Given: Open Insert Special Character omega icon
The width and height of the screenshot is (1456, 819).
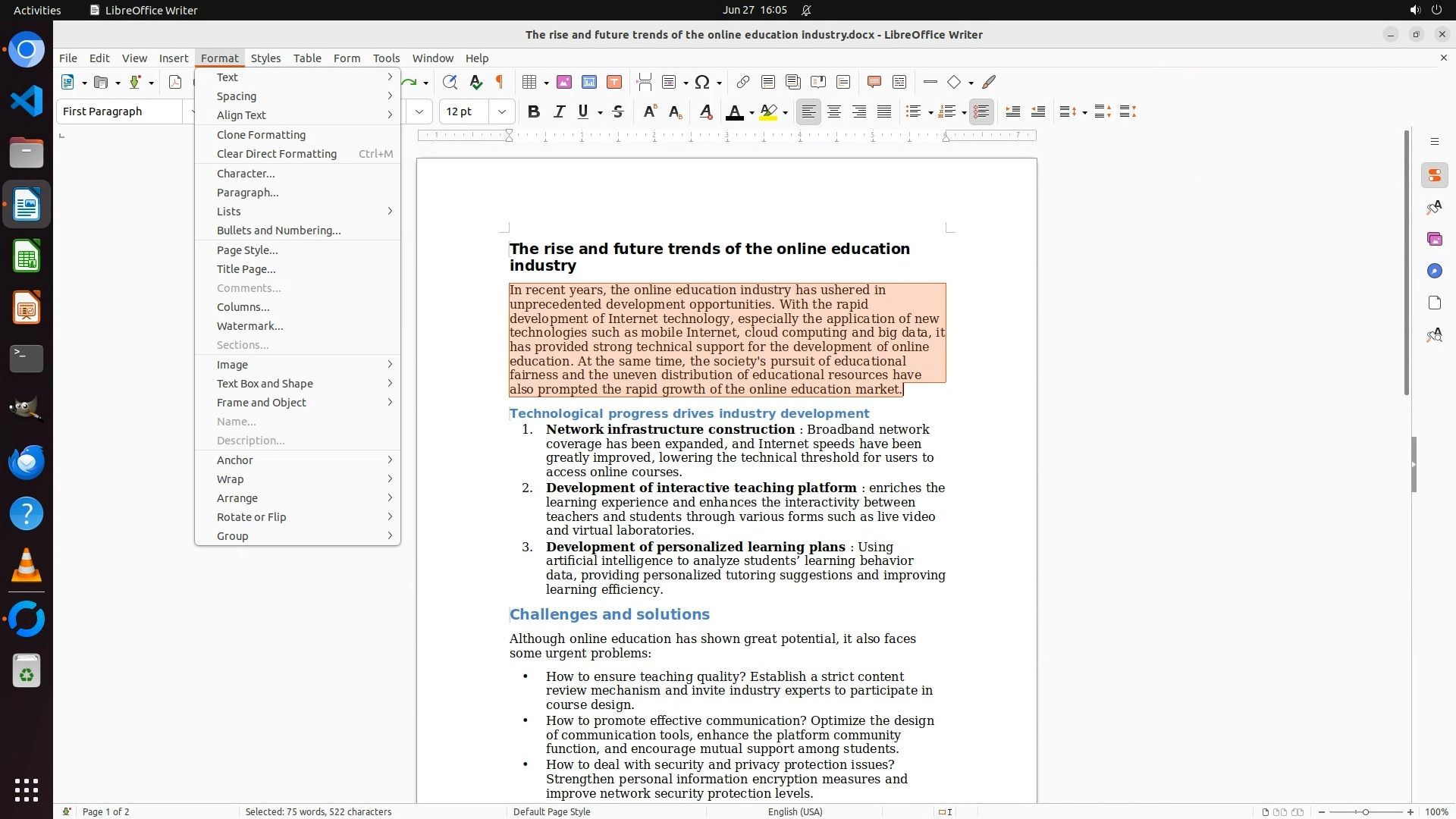Looking at the screenshot, I should (x=702, y=82).
